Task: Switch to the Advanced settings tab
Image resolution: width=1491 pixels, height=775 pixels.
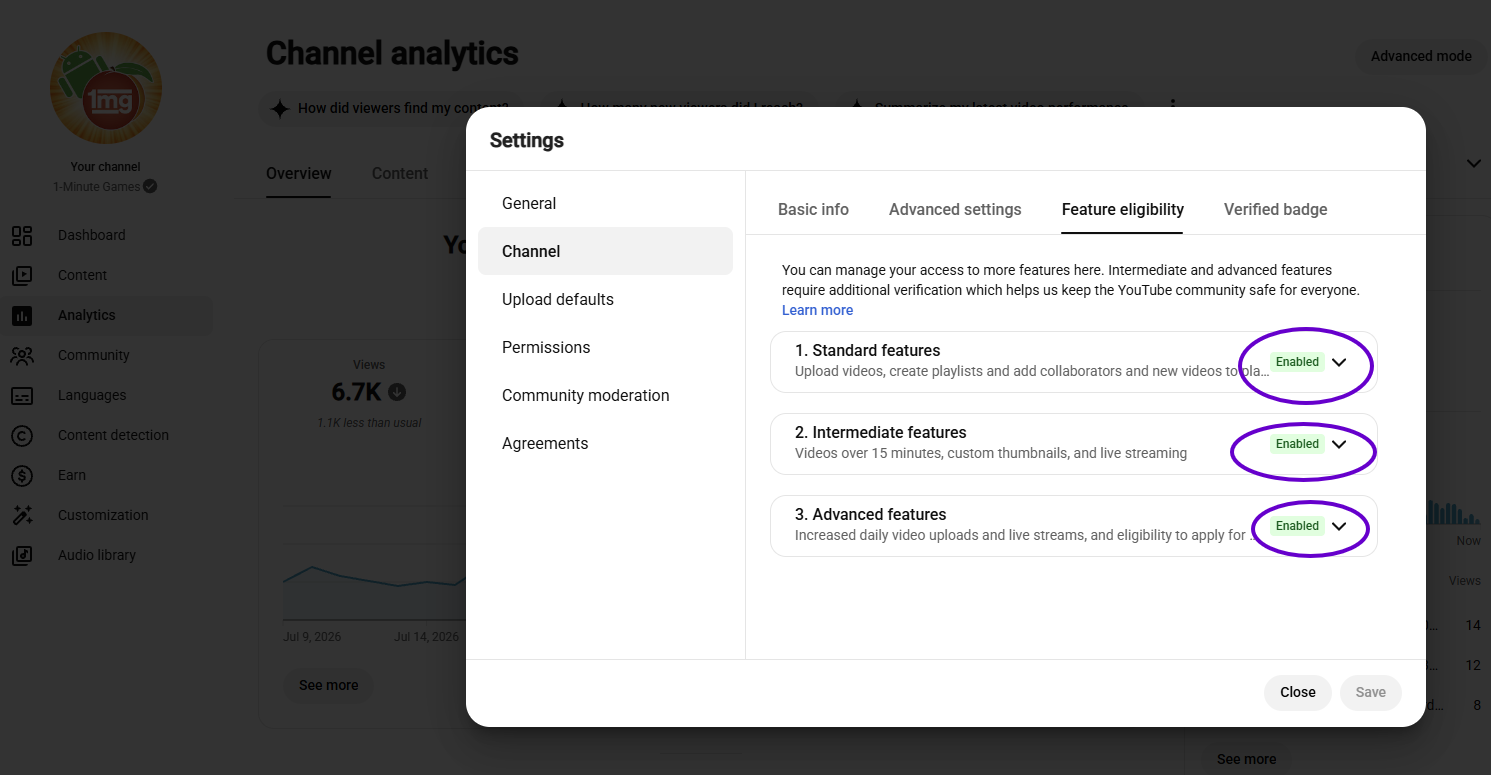Action: pyautogui.click(x=955, y=210)
